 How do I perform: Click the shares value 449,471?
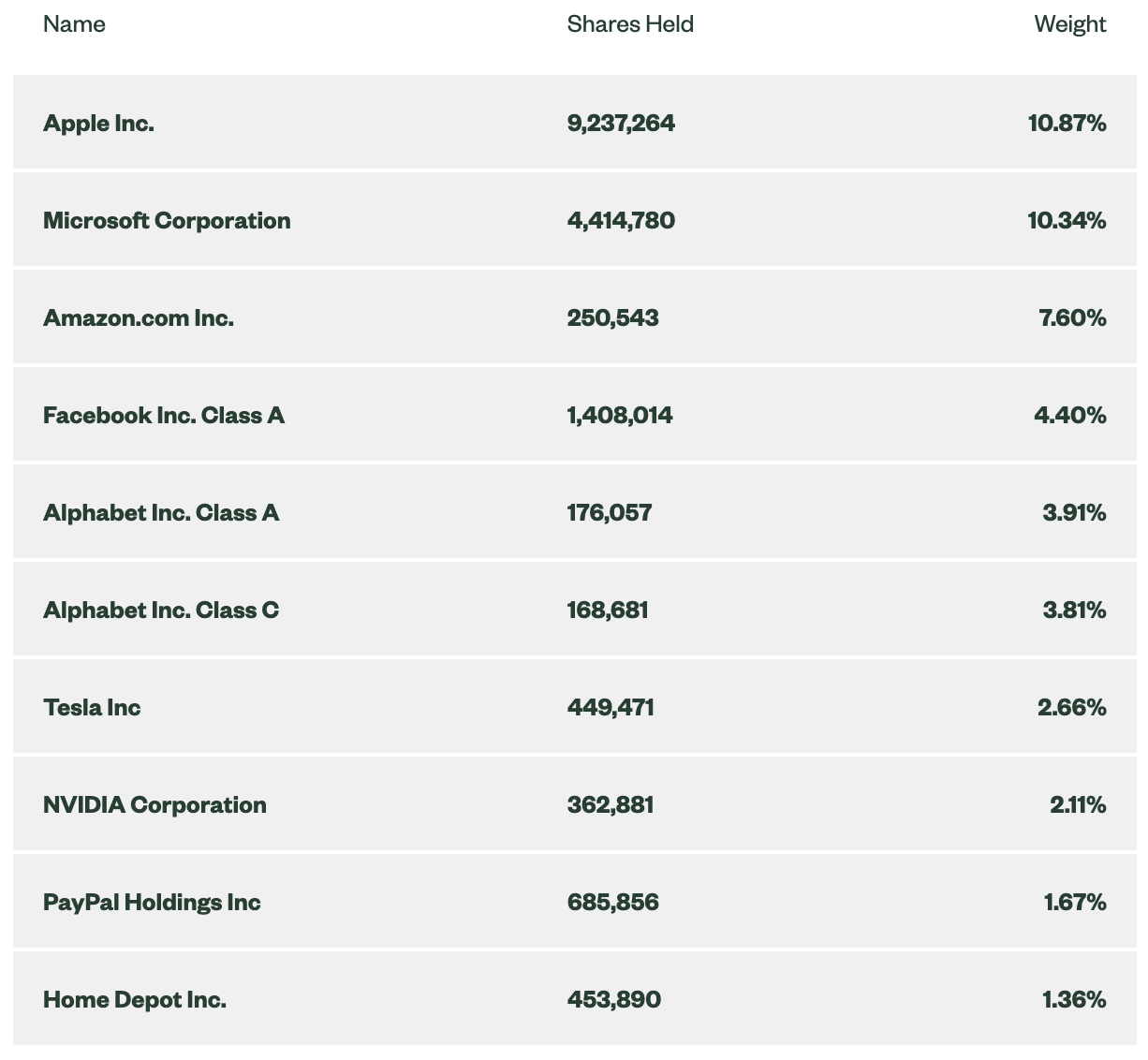click(611, 707)
